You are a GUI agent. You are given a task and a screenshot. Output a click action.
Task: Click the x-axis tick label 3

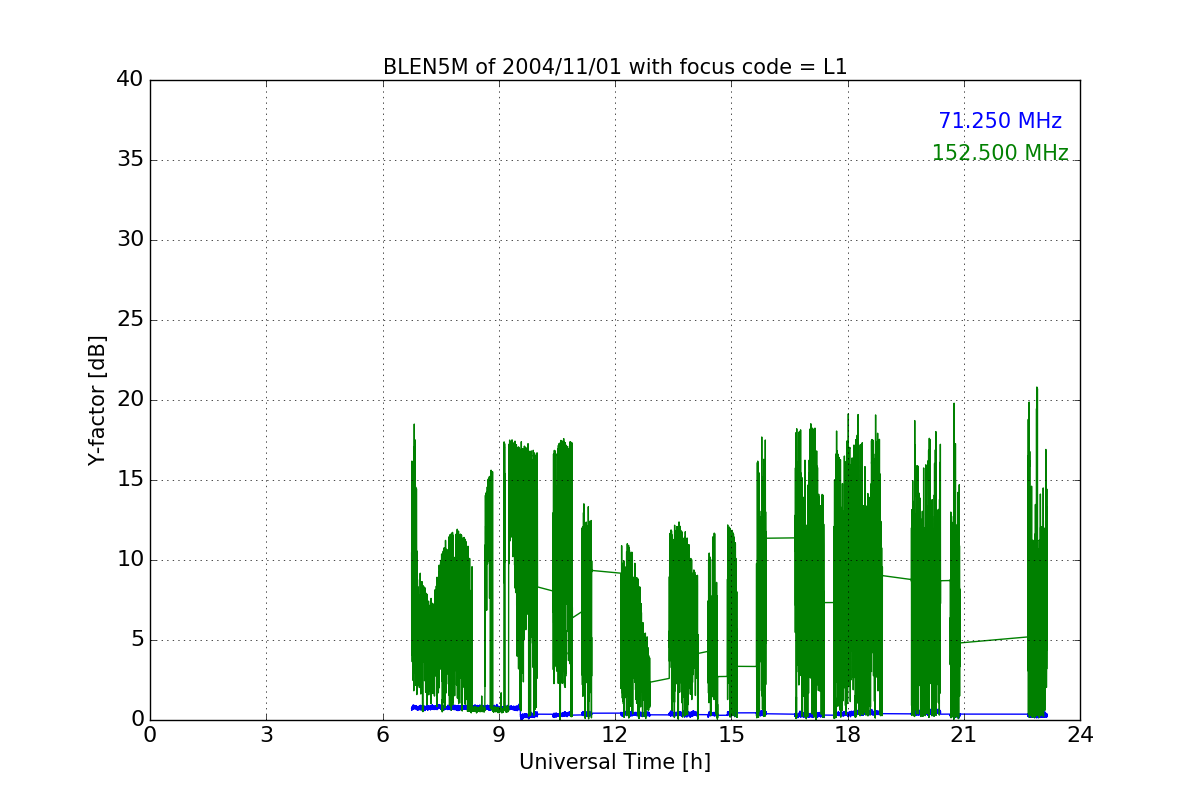[266, 735]
